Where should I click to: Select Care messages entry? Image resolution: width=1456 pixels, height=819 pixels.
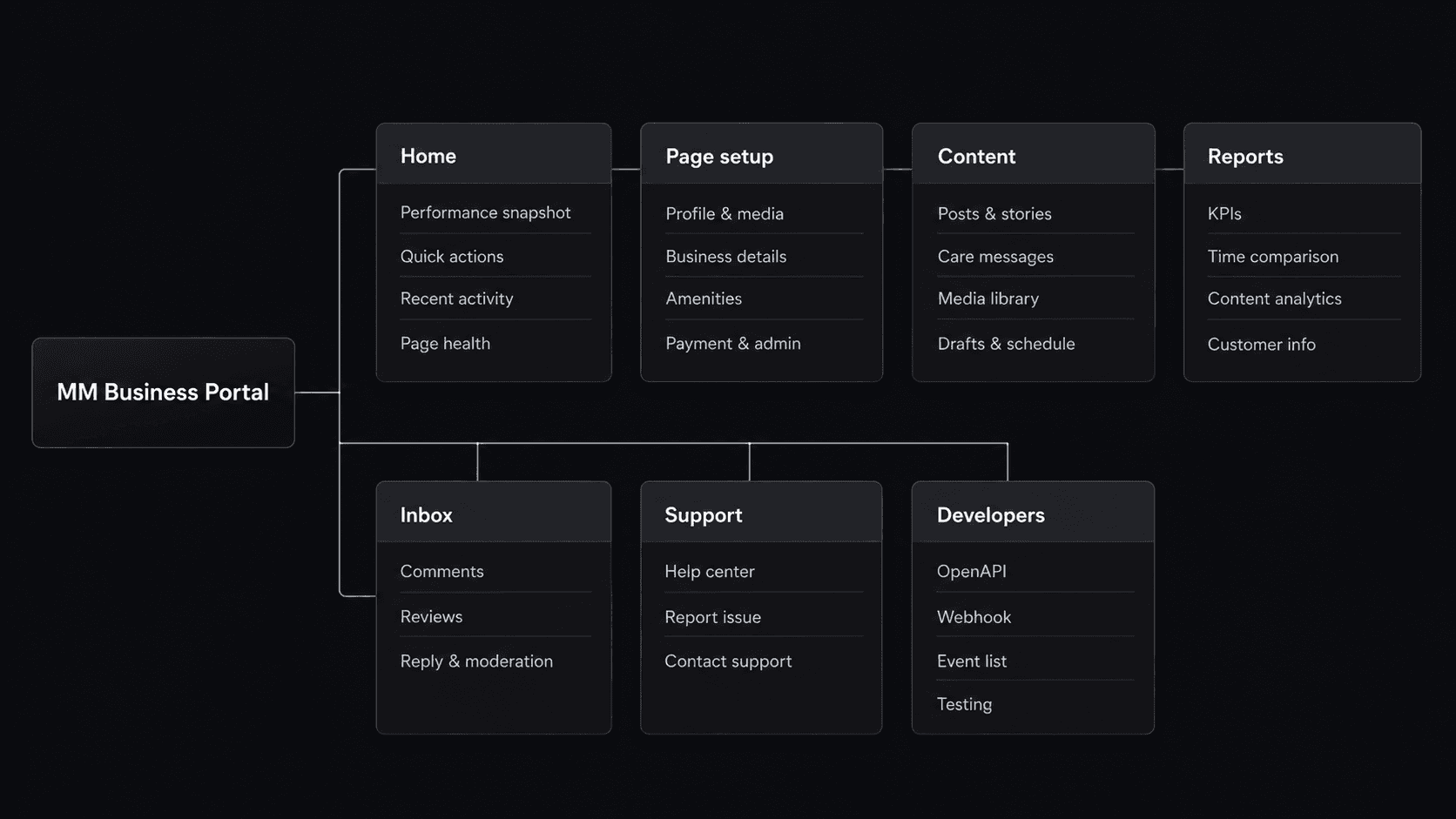[995, 256]
